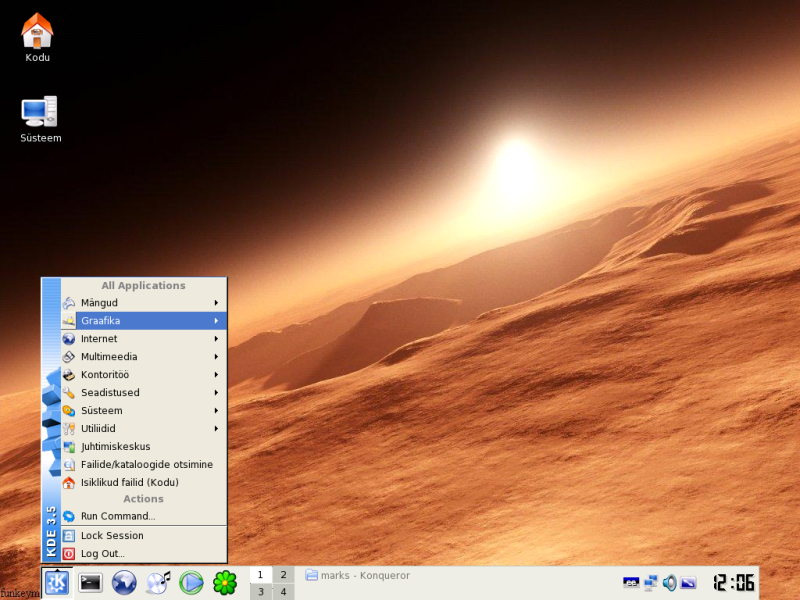This screenshot has width=800, height=600.
Task: Click the Utiliidid menu label text
Action: point(98,429)
